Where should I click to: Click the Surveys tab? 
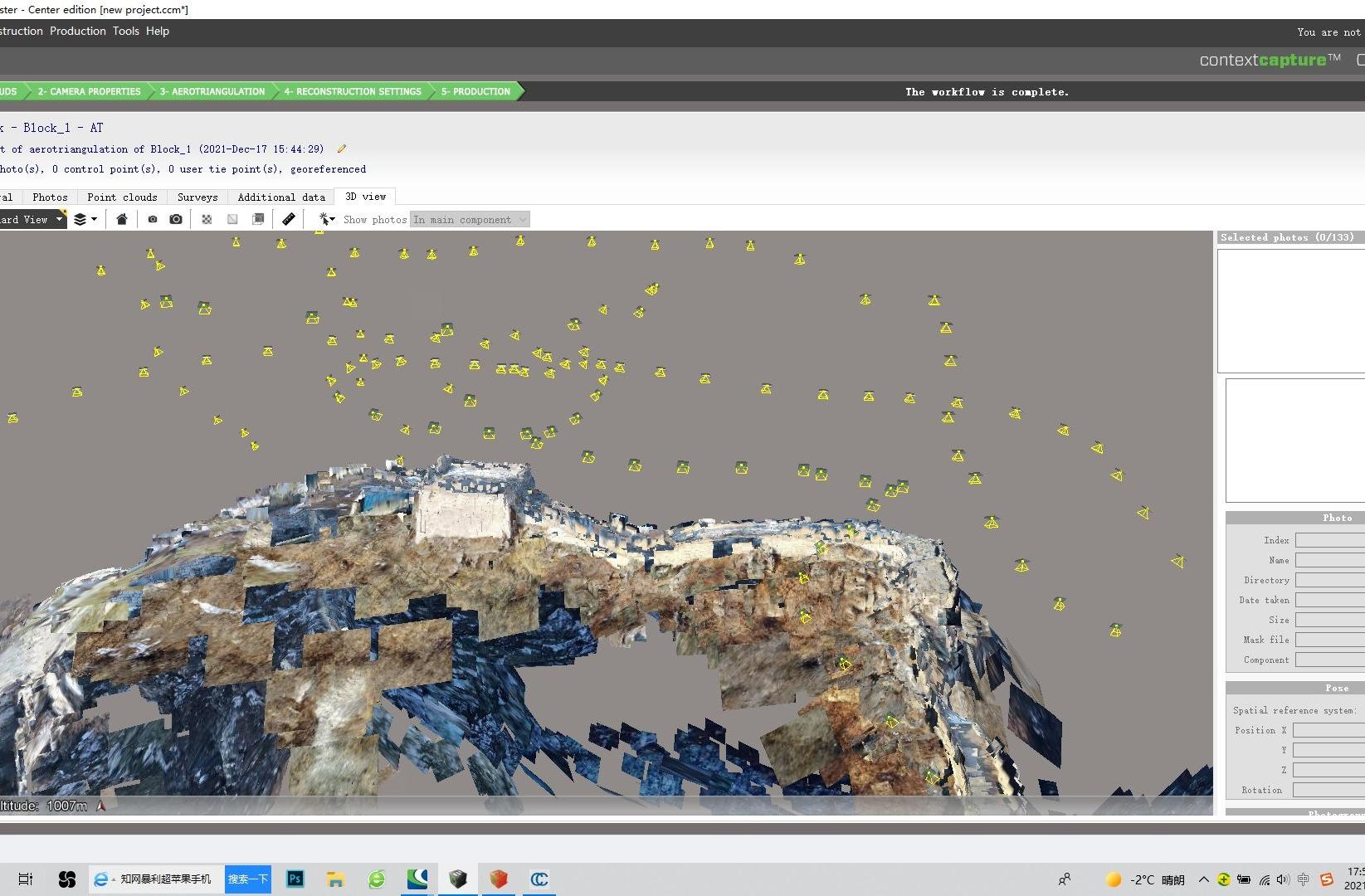tap(197, 197)
